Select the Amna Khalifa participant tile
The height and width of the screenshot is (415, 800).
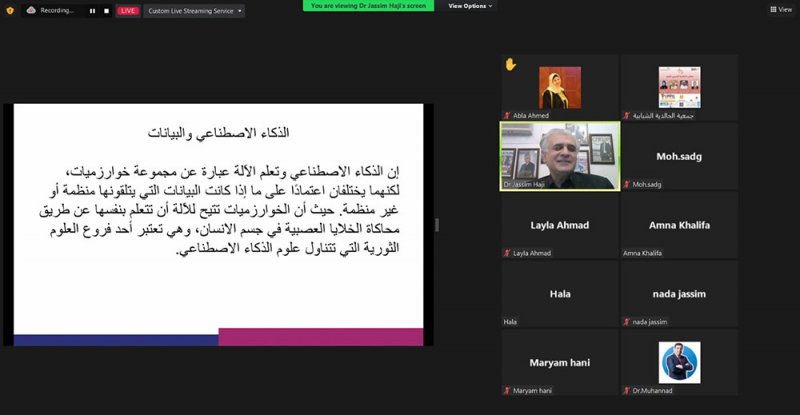[x=679, y=225]
